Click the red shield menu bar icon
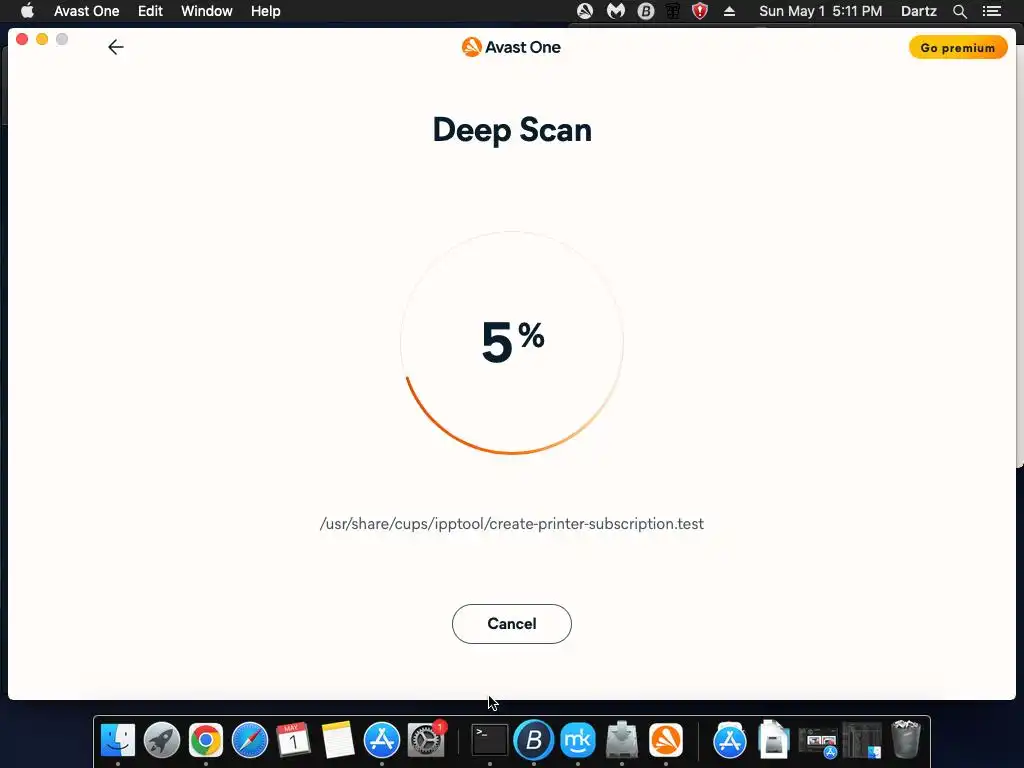This screenshot has height=768, width=1024. click(x=699, y=11)
